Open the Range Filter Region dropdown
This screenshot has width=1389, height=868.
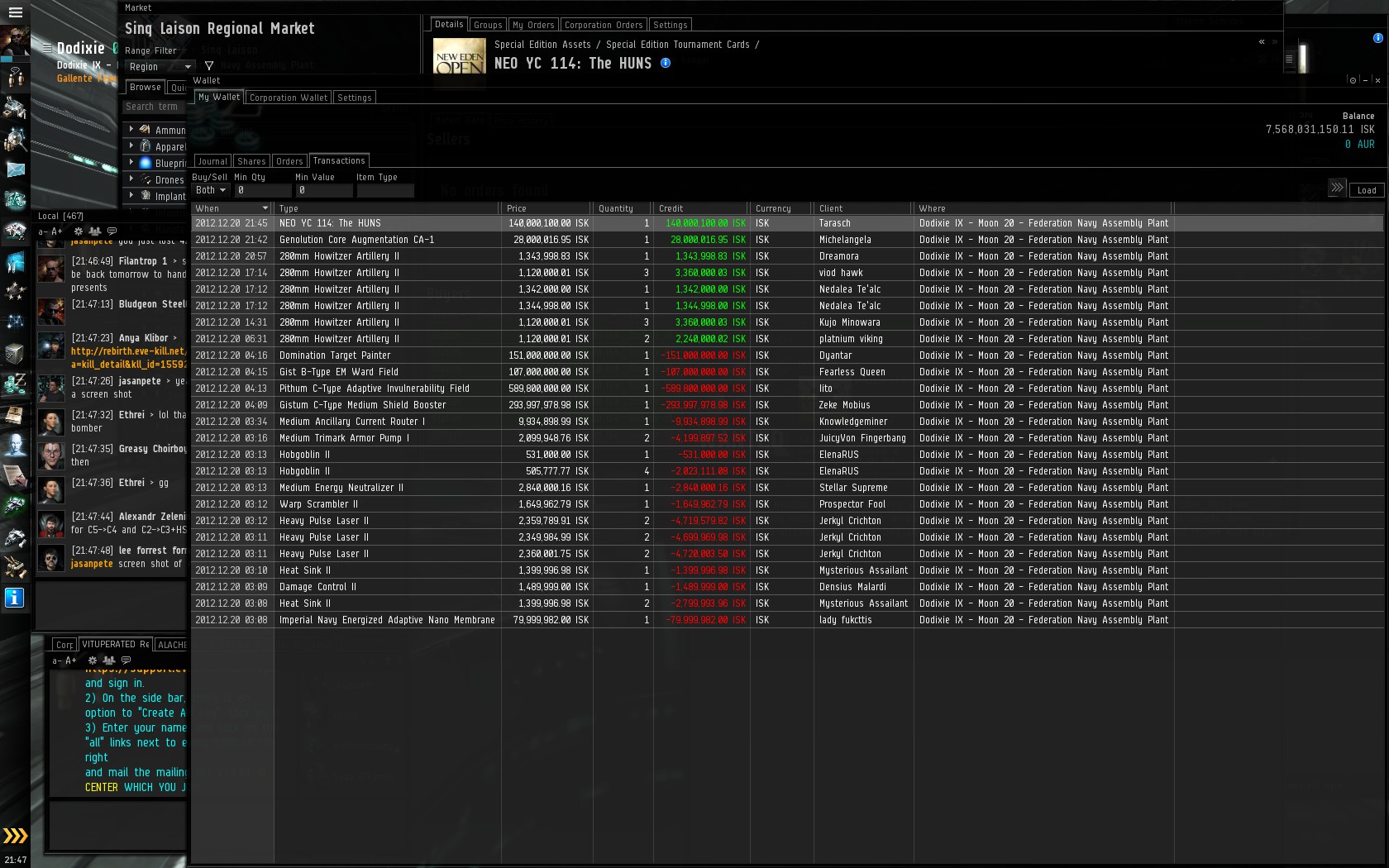pos(160,67)
